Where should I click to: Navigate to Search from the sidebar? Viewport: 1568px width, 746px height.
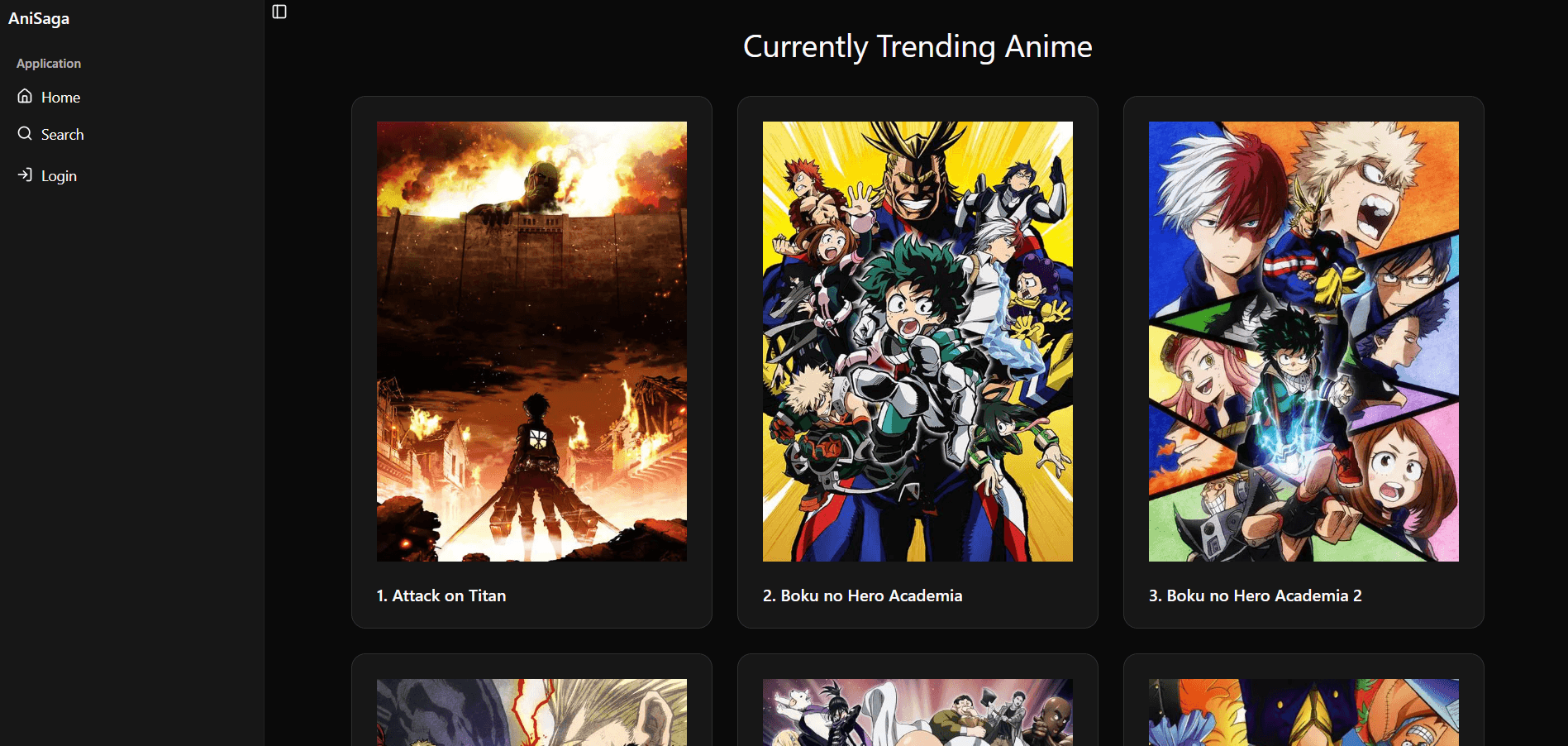coord(62,134)
